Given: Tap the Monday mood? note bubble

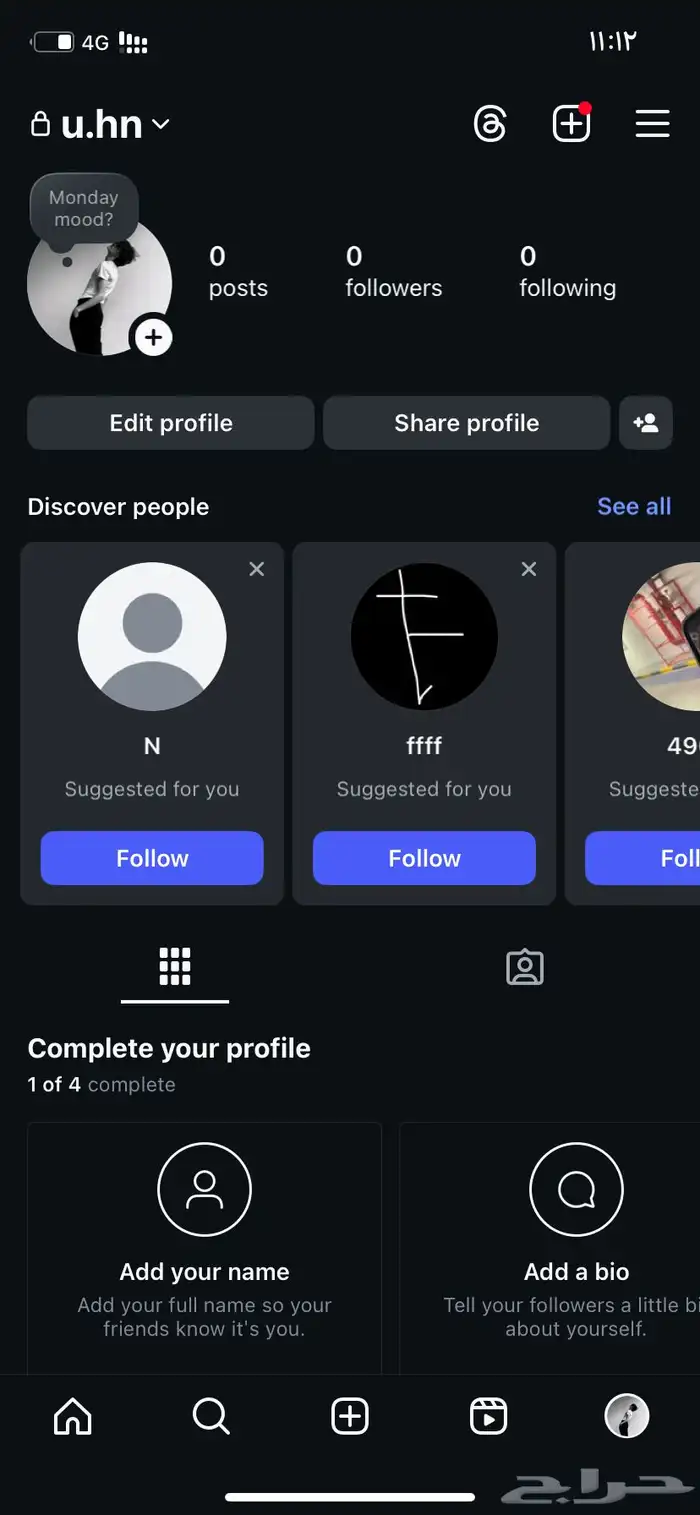Looking at the screenshot, I should [84, 208].
